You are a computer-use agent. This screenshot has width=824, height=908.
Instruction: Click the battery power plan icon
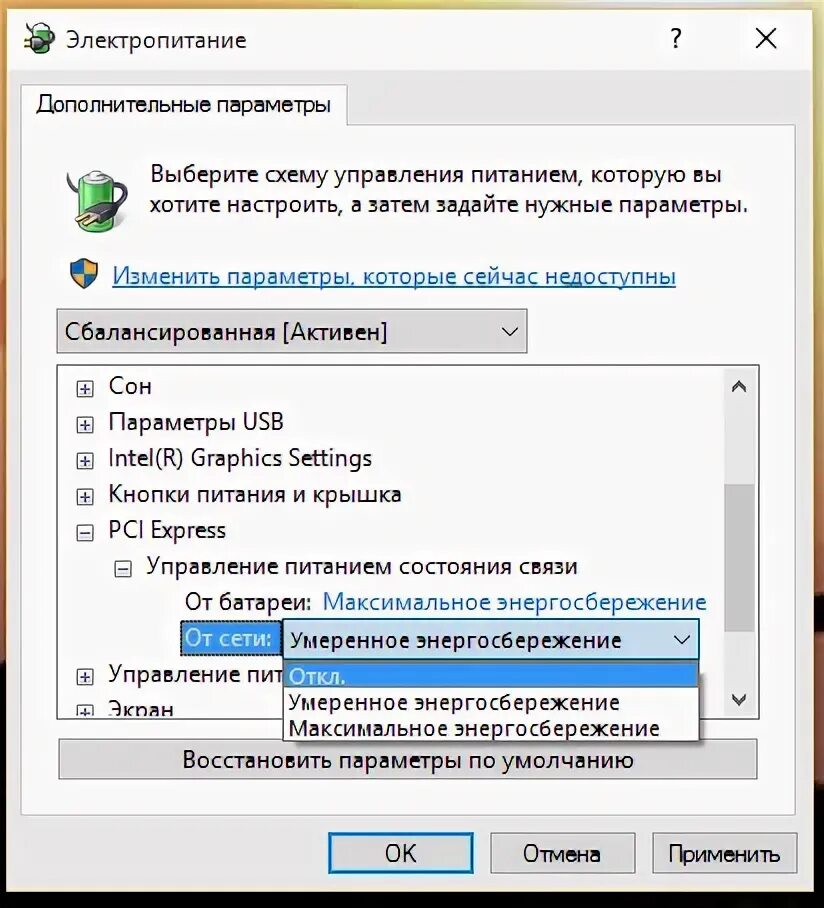coord(97,199)
